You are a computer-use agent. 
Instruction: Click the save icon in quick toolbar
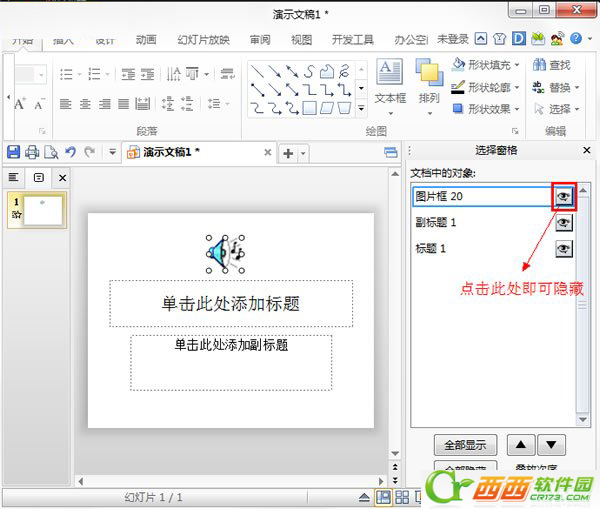13,152
